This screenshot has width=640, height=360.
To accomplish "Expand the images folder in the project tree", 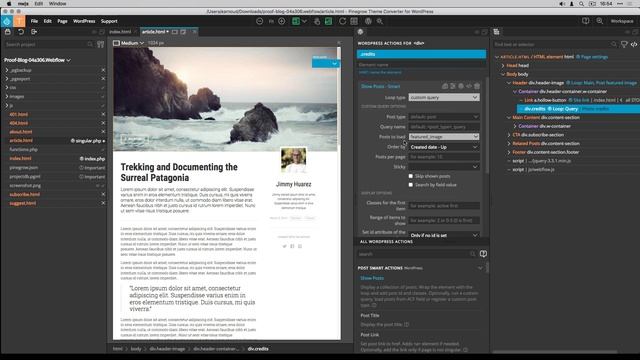I will 7,96.
